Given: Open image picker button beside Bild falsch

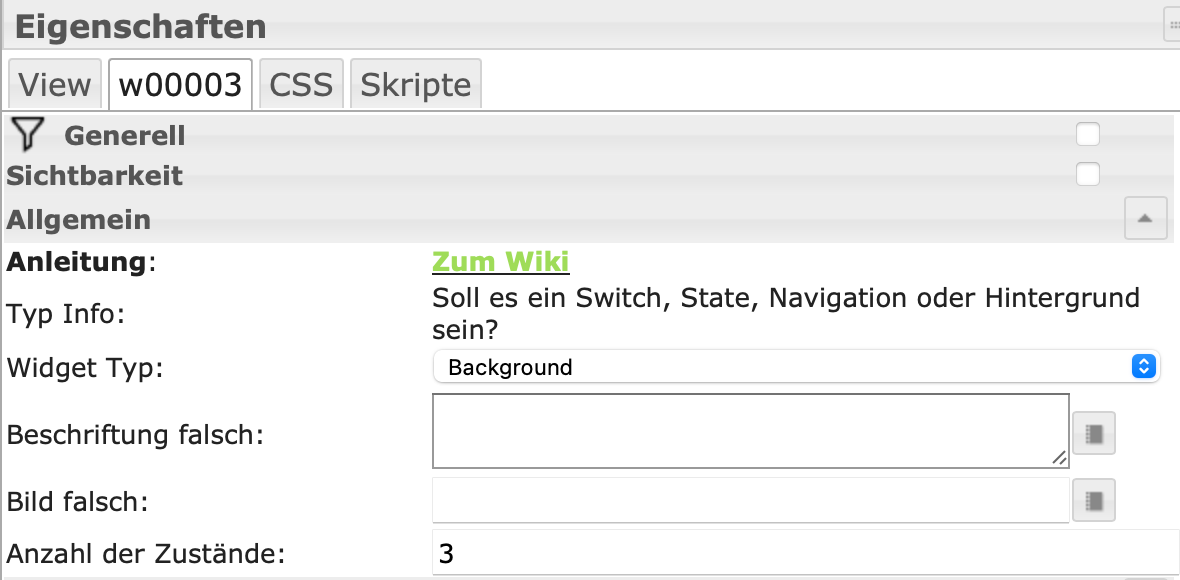Looking at the screenshot, I should coord(1093,499).
